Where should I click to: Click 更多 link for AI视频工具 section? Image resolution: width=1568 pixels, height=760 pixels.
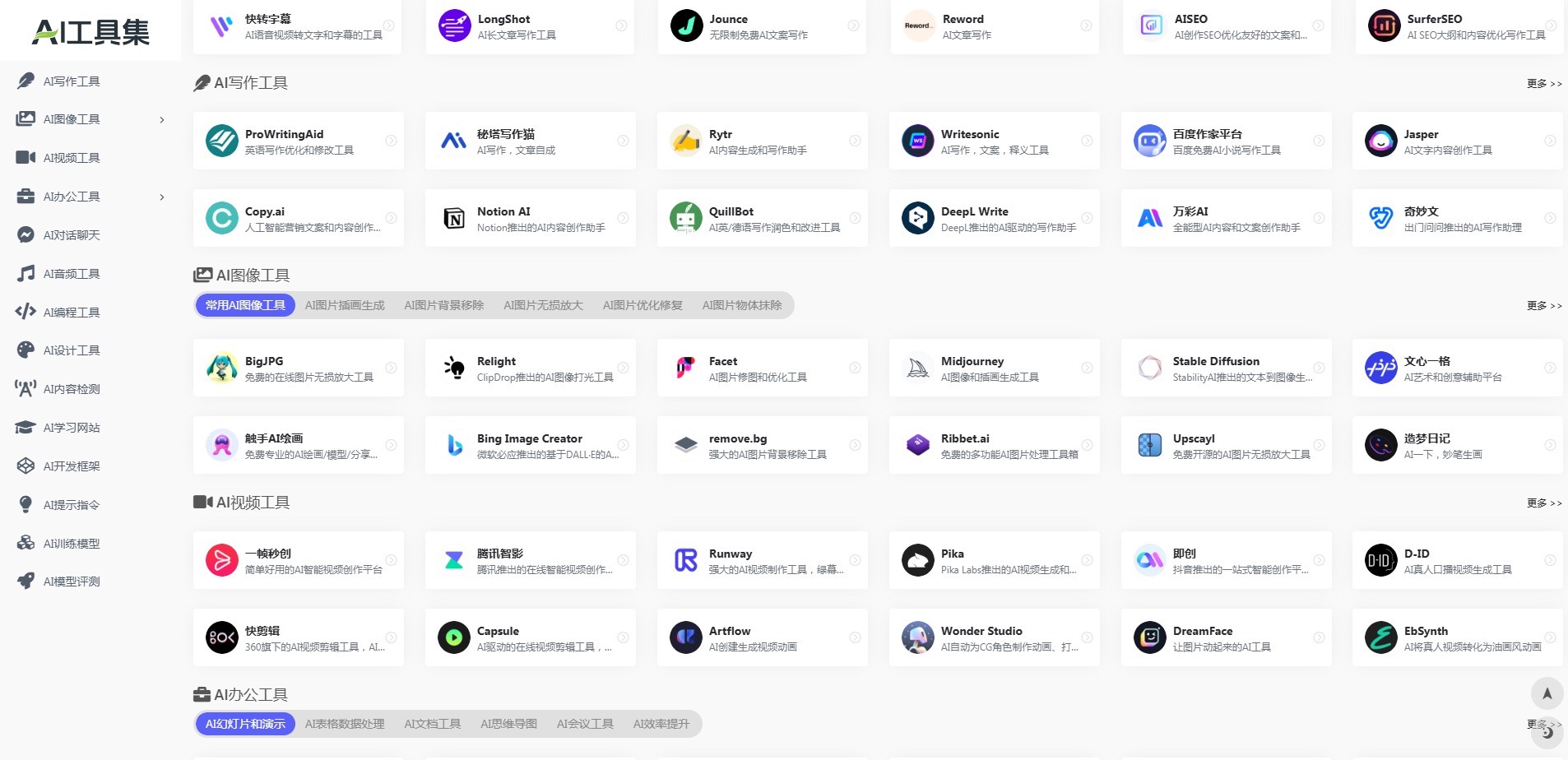pos(1544,503)
